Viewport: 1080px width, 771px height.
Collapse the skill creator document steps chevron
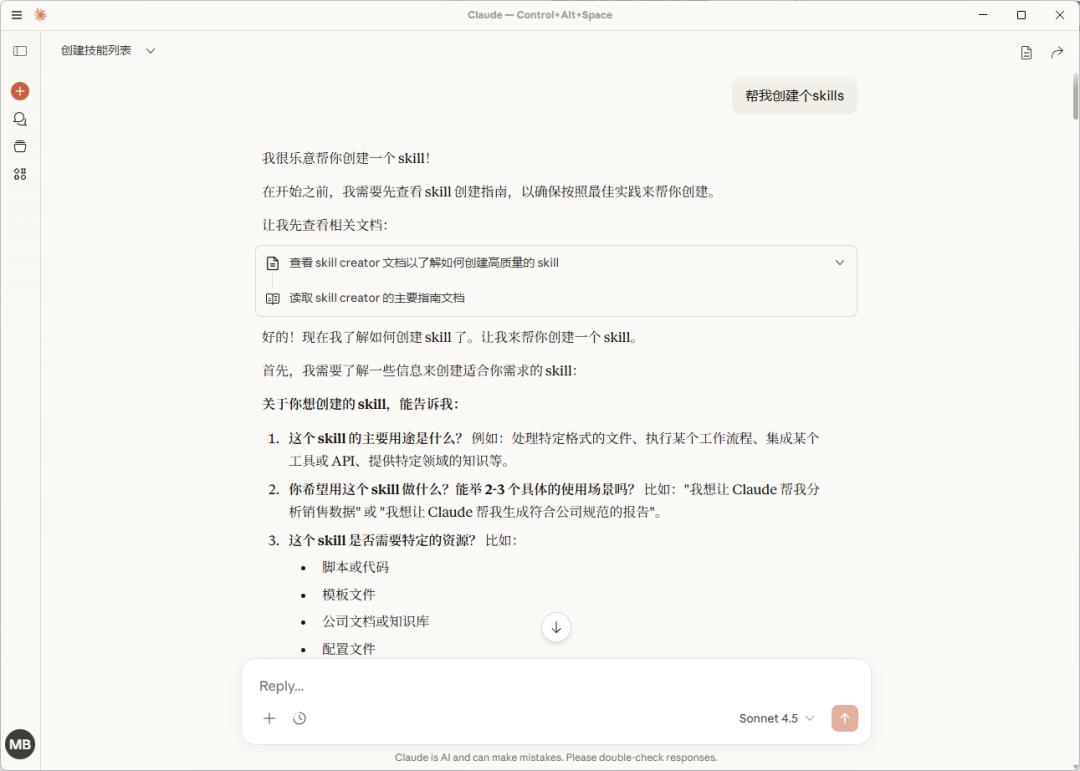pyautogui.click(x=839, y=263)
